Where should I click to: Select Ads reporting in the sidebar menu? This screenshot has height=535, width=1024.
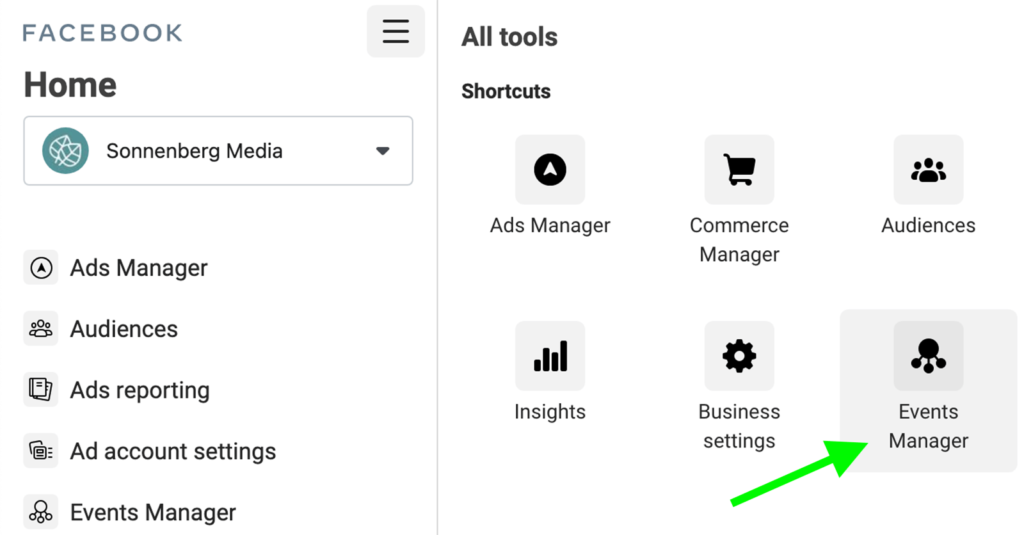140,390
